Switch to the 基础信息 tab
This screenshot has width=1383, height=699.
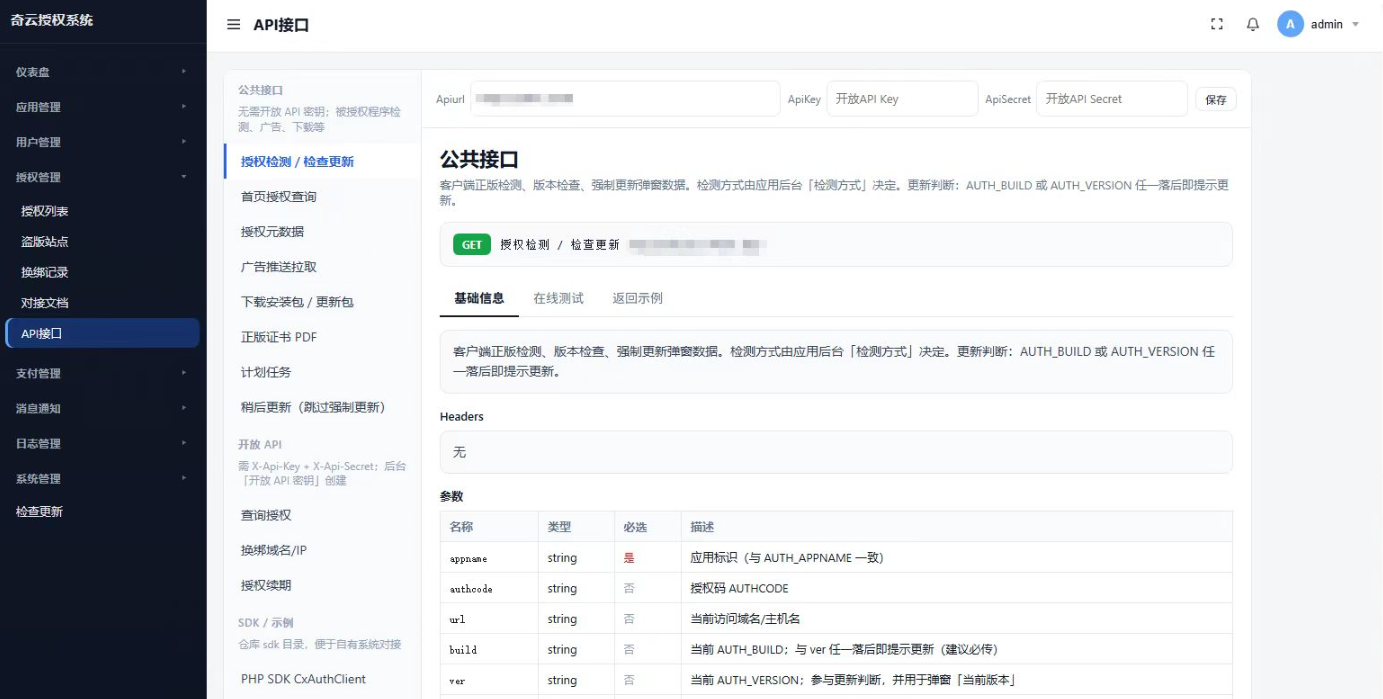pos(479,298)
